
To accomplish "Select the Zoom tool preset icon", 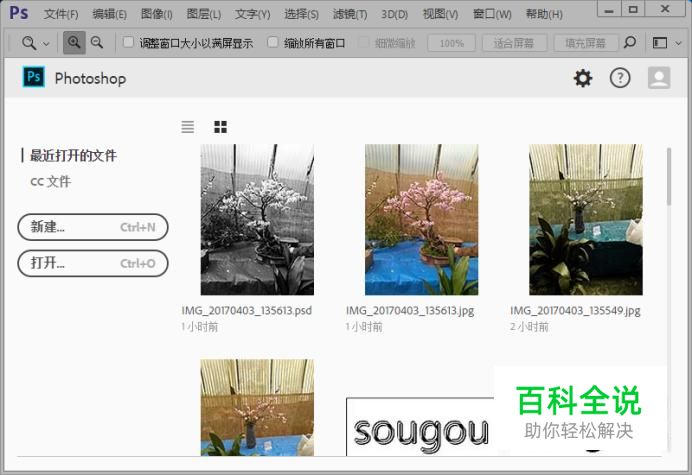I will pos(29,43).
